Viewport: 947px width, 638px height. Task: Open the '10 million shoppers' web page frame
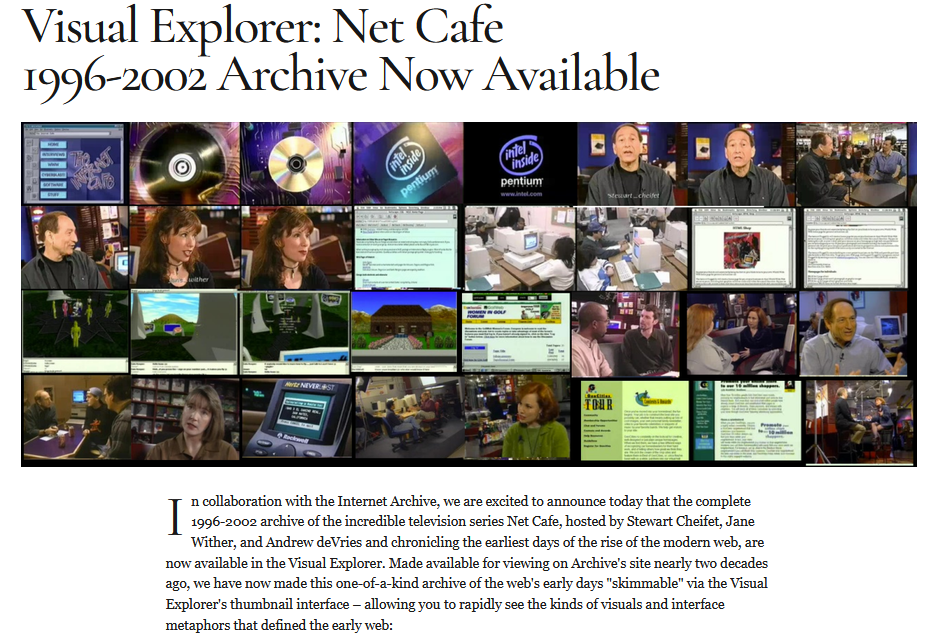coord(747,420)
